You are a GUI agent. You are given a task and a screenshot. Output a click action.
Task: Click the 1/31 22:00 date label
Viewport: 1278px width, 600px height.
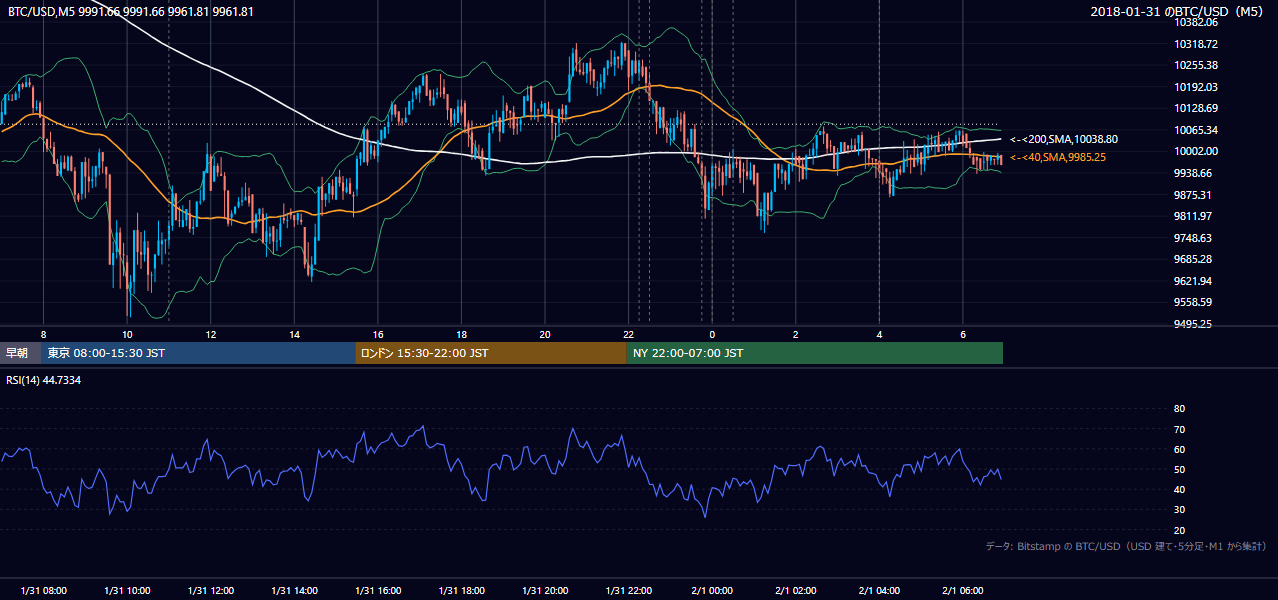coord(628,591)
